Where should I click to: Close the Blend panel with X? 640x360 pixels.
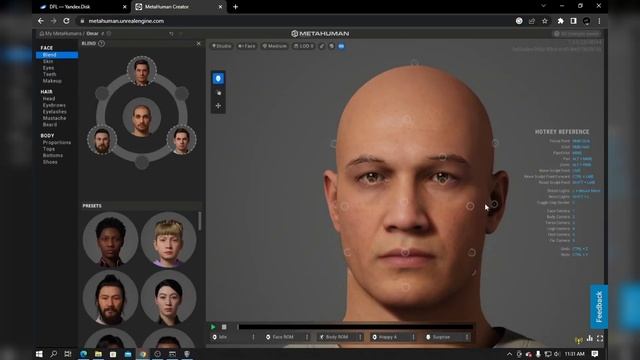[x=198, y=43]
